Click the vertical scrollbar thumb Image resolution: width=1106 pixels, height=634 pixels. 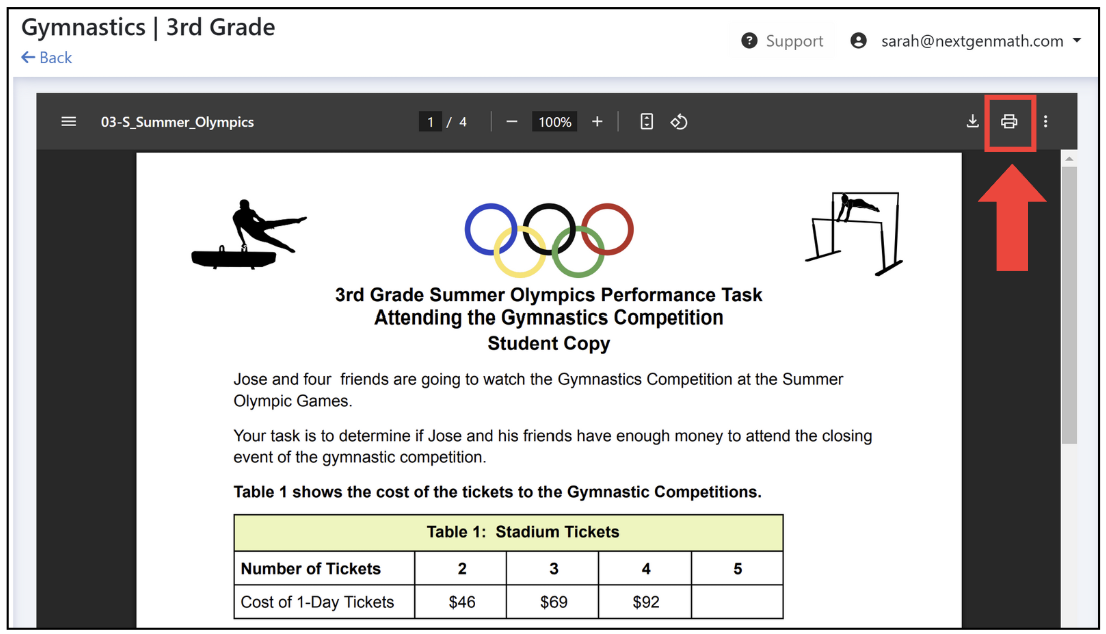pos(1069,305)
